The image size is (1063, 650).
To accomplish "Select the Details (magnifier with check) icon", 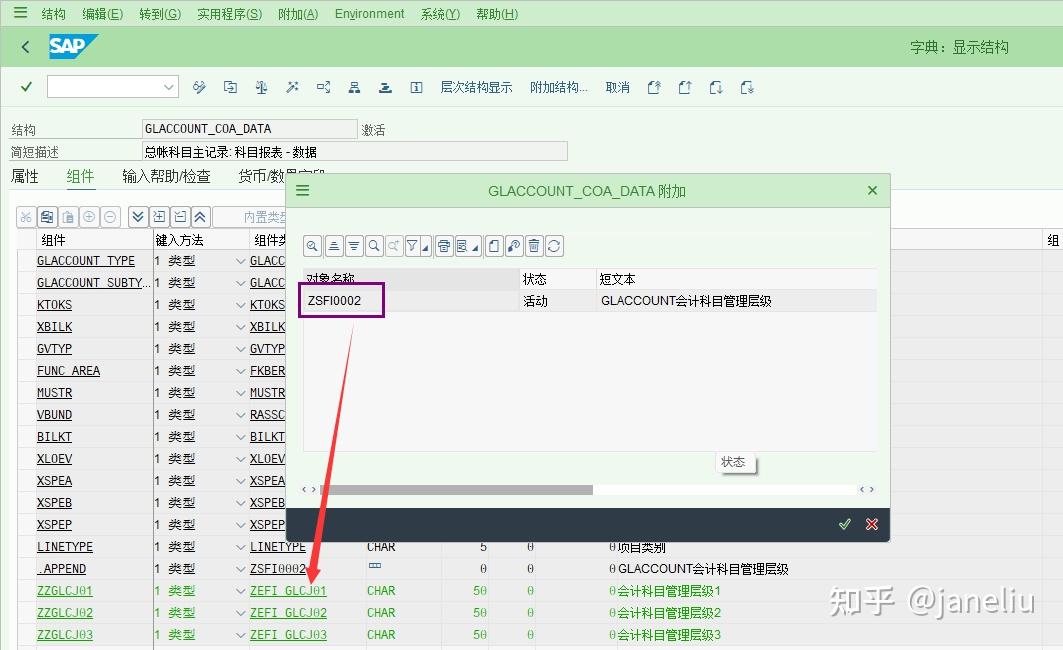I will pyautogui.click(x=312, y=245).
